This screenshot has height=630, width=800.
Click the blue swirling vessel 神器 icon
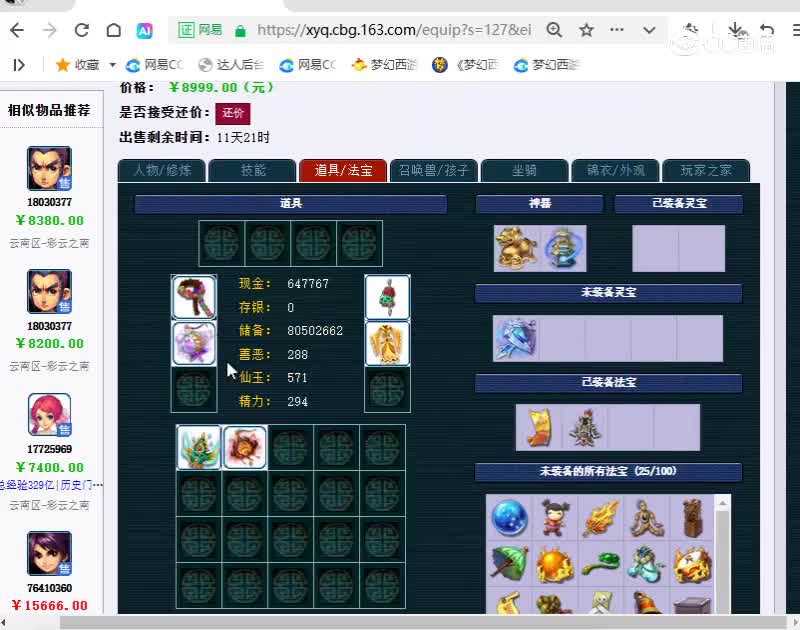tap(564, 248)
